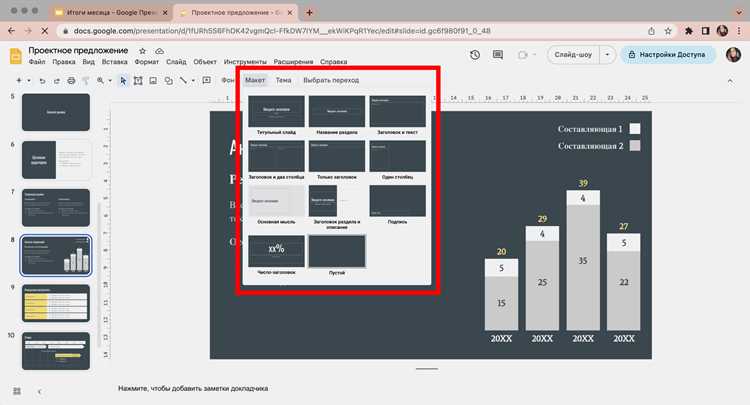The image size is (750, 405).
Task: Undo the last action
Action: pyautogui.click(x=42, y=81)
